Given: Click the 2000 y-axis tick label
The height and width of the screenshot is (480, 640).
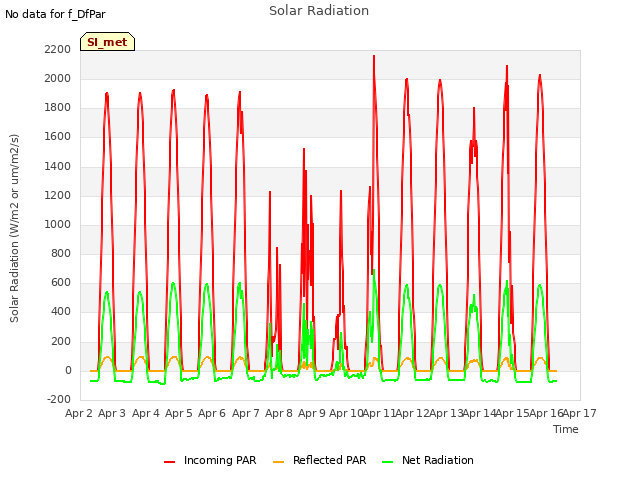Looking at the screenshot, I should (58, 78).
